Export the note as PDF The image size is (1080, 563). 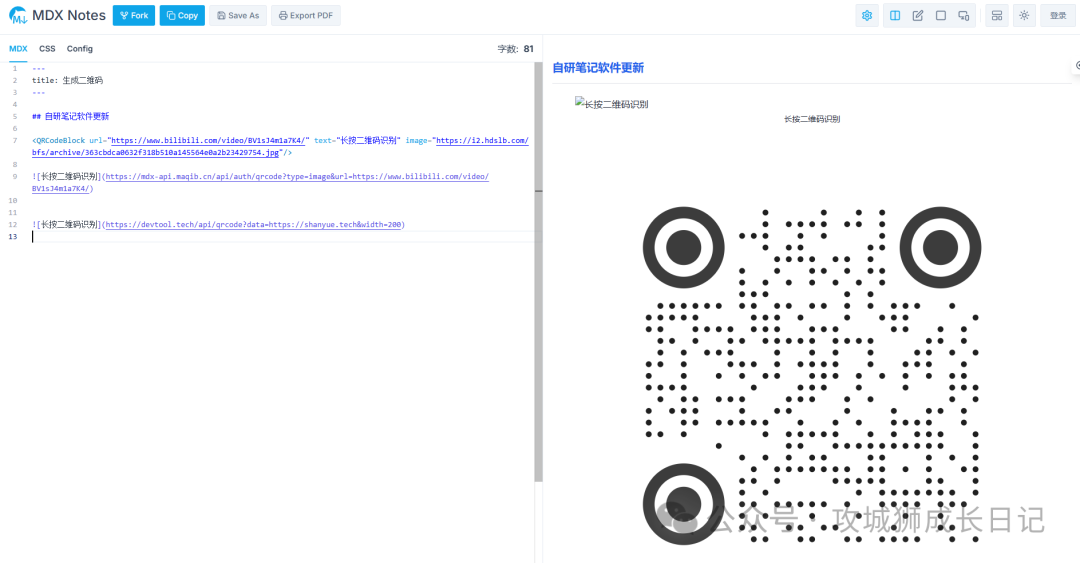tap(306, 15)
